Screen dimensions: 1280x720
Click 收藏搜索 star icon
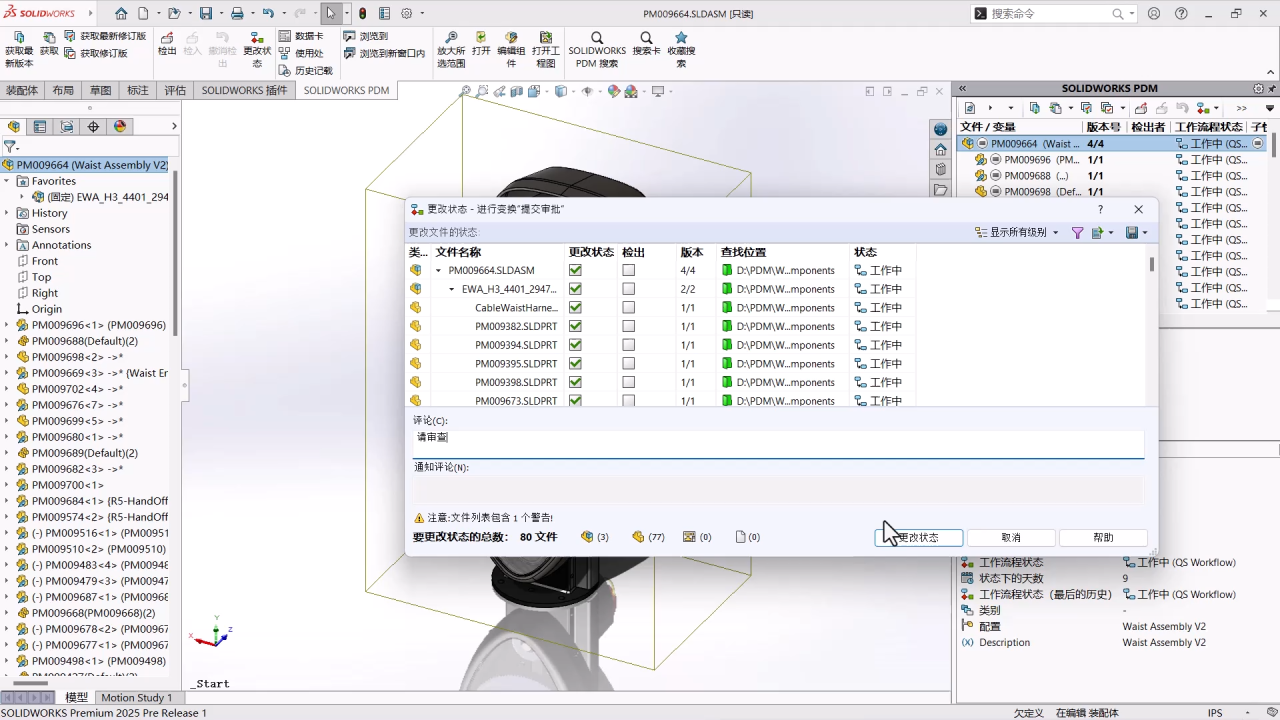pos(681,38)
